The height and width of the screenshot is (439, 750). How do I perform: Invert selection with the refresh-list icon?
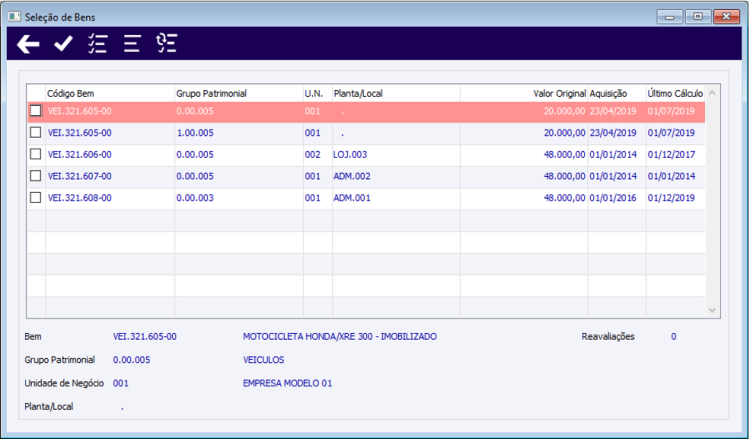pyautogui.click(x=167, y=43)
